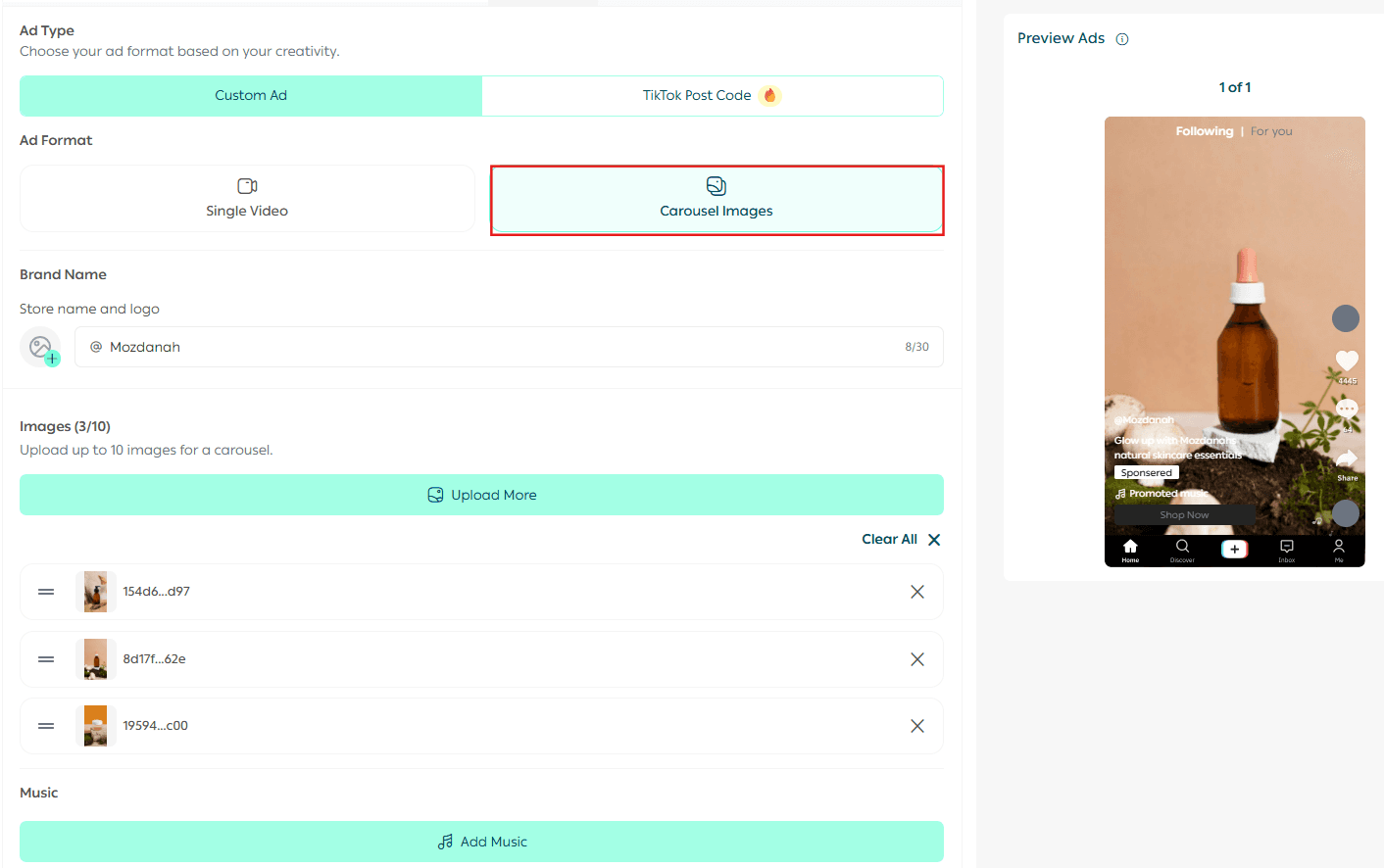Click the Share arrow in preview

coord(1347,459)
